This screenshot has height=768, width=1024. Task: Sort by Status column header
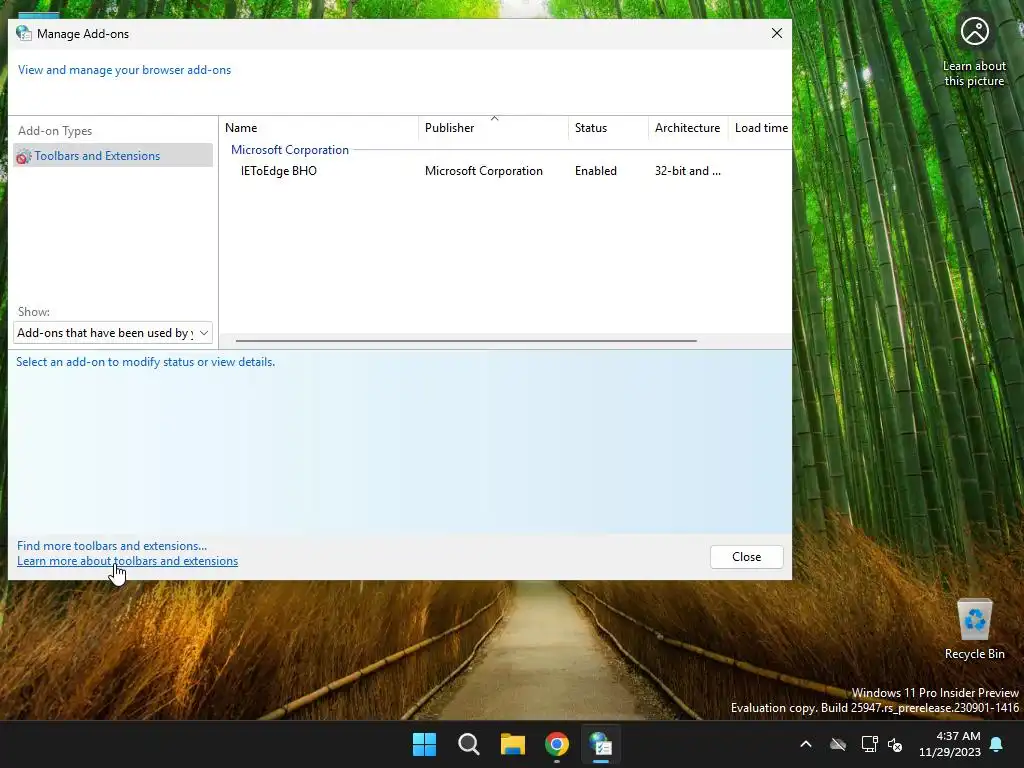[608, 128]
